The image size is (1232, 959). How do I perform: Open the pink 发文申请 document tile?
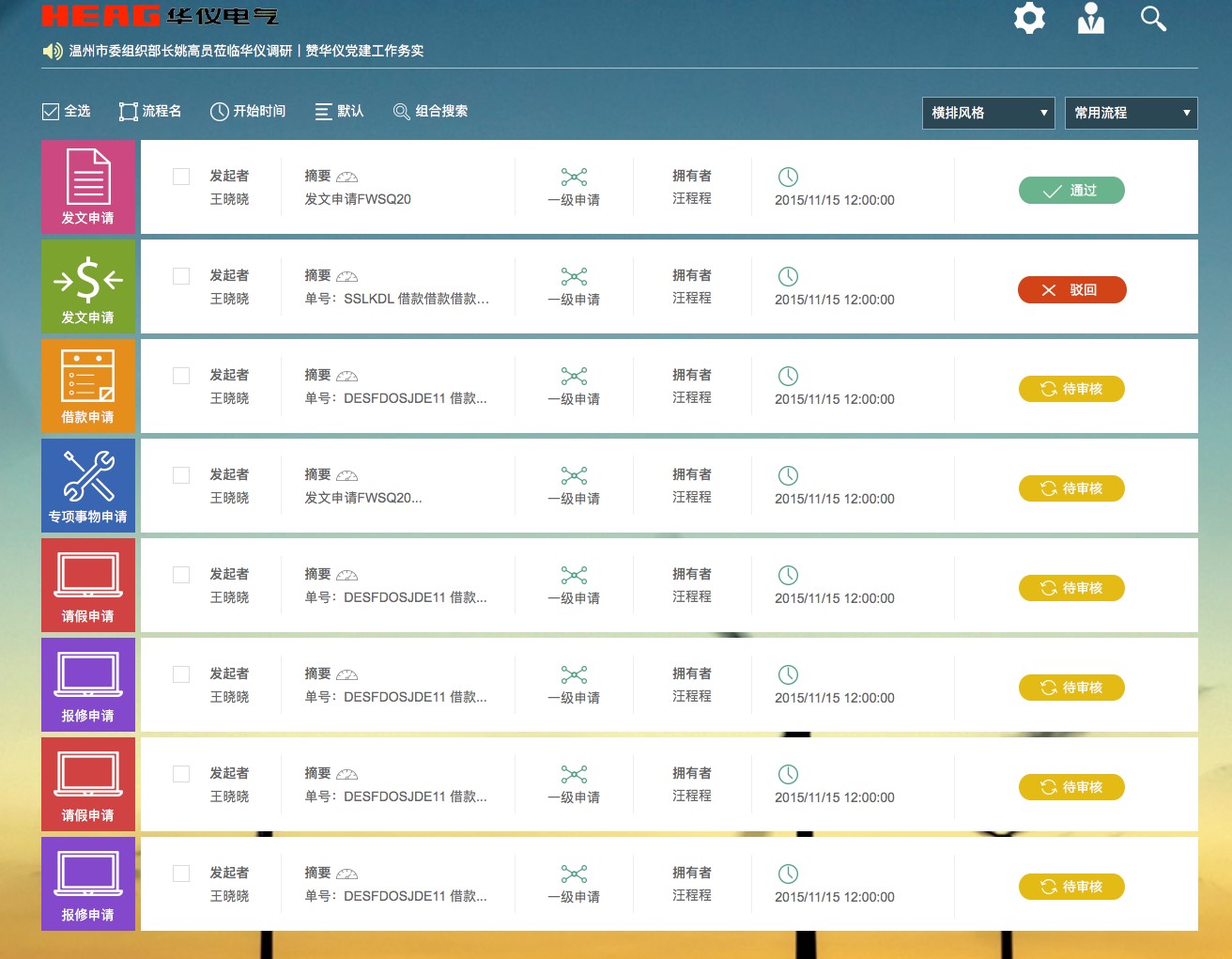[88, 187]
